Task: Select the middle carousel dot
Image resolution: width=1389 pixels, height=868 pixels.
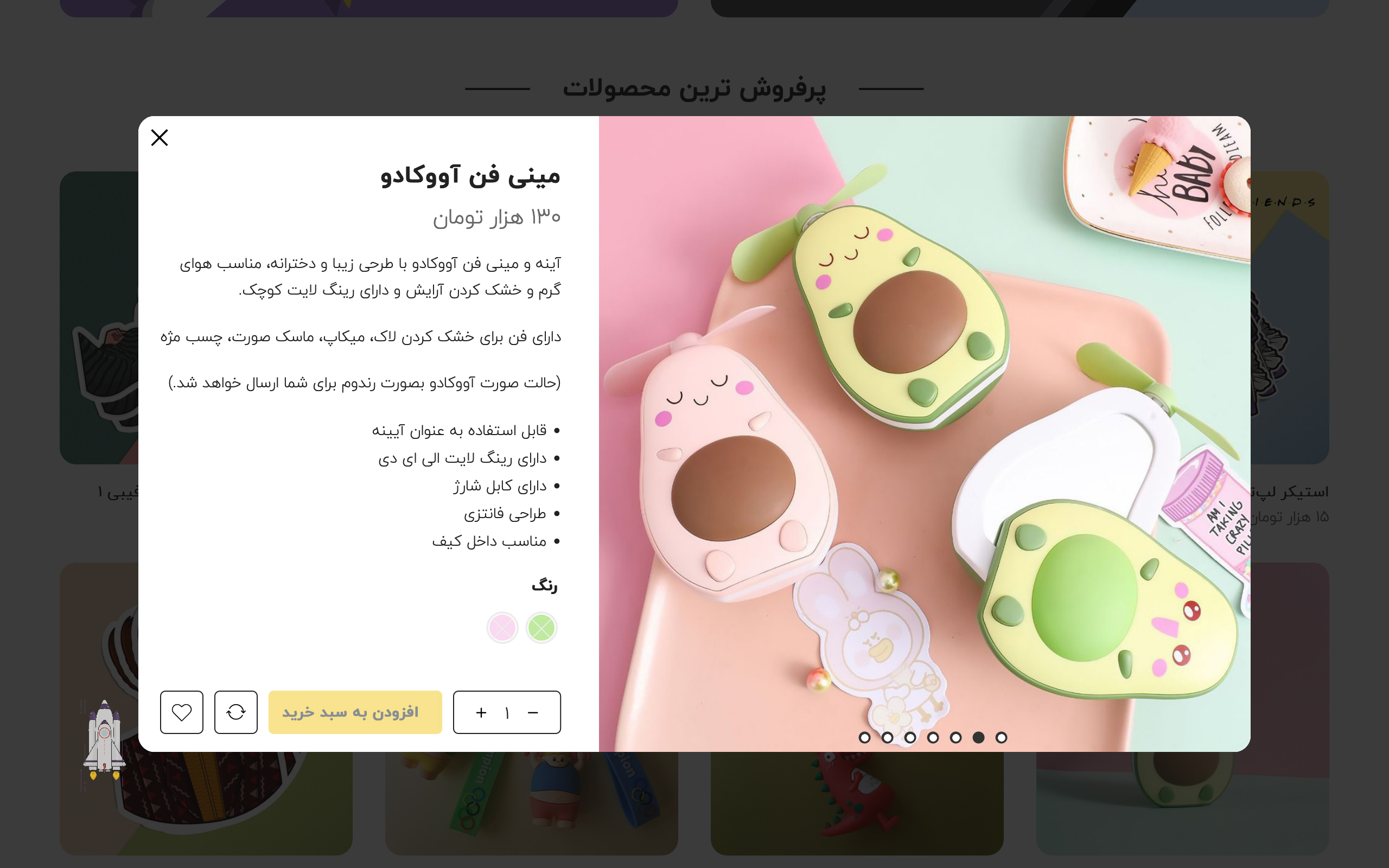Action: 933,738
